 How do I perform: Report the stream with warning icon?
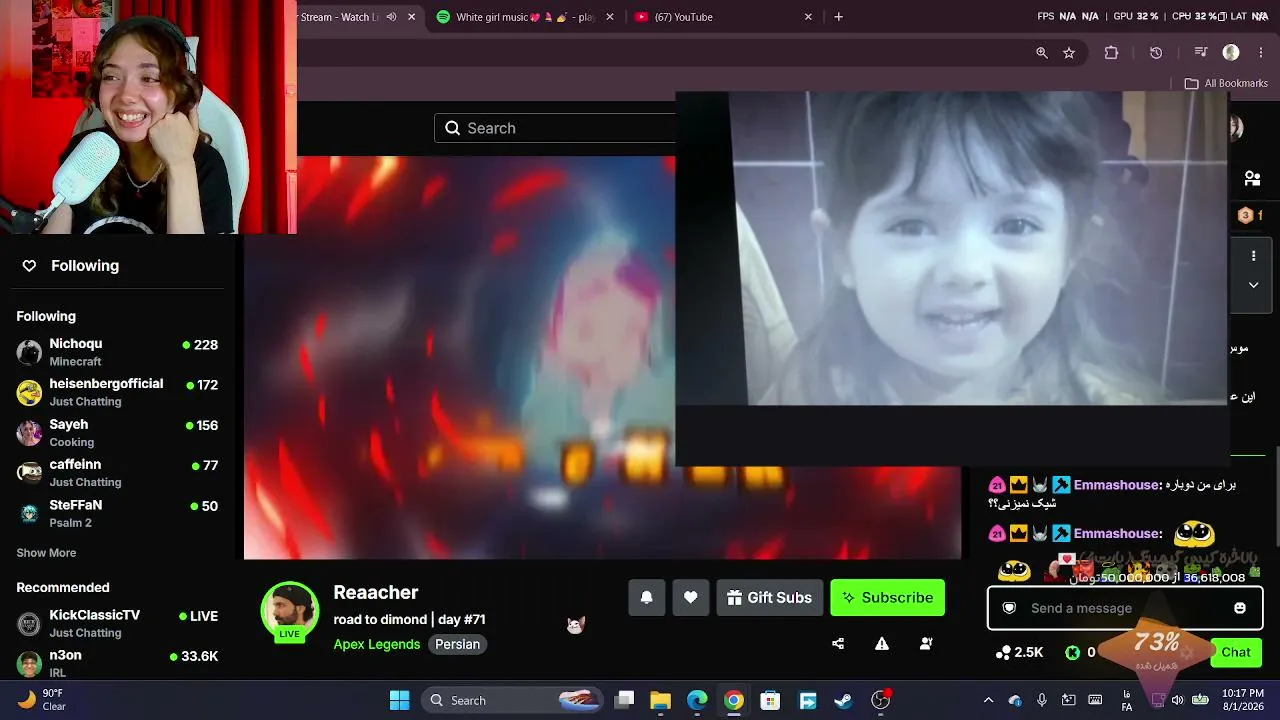[x=882, y=644]
